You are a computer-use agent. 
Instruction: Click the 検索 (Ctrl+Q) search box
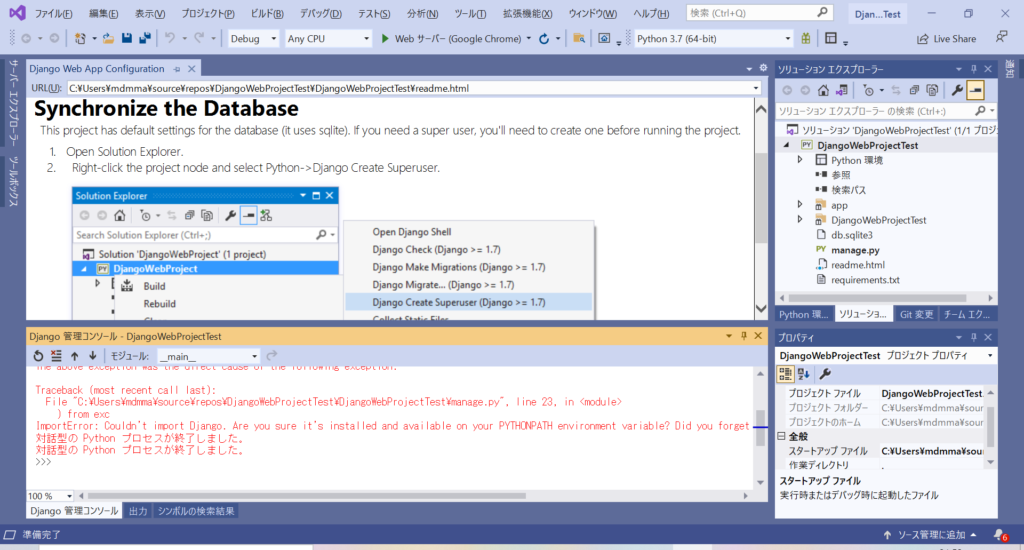pos(759,12)
